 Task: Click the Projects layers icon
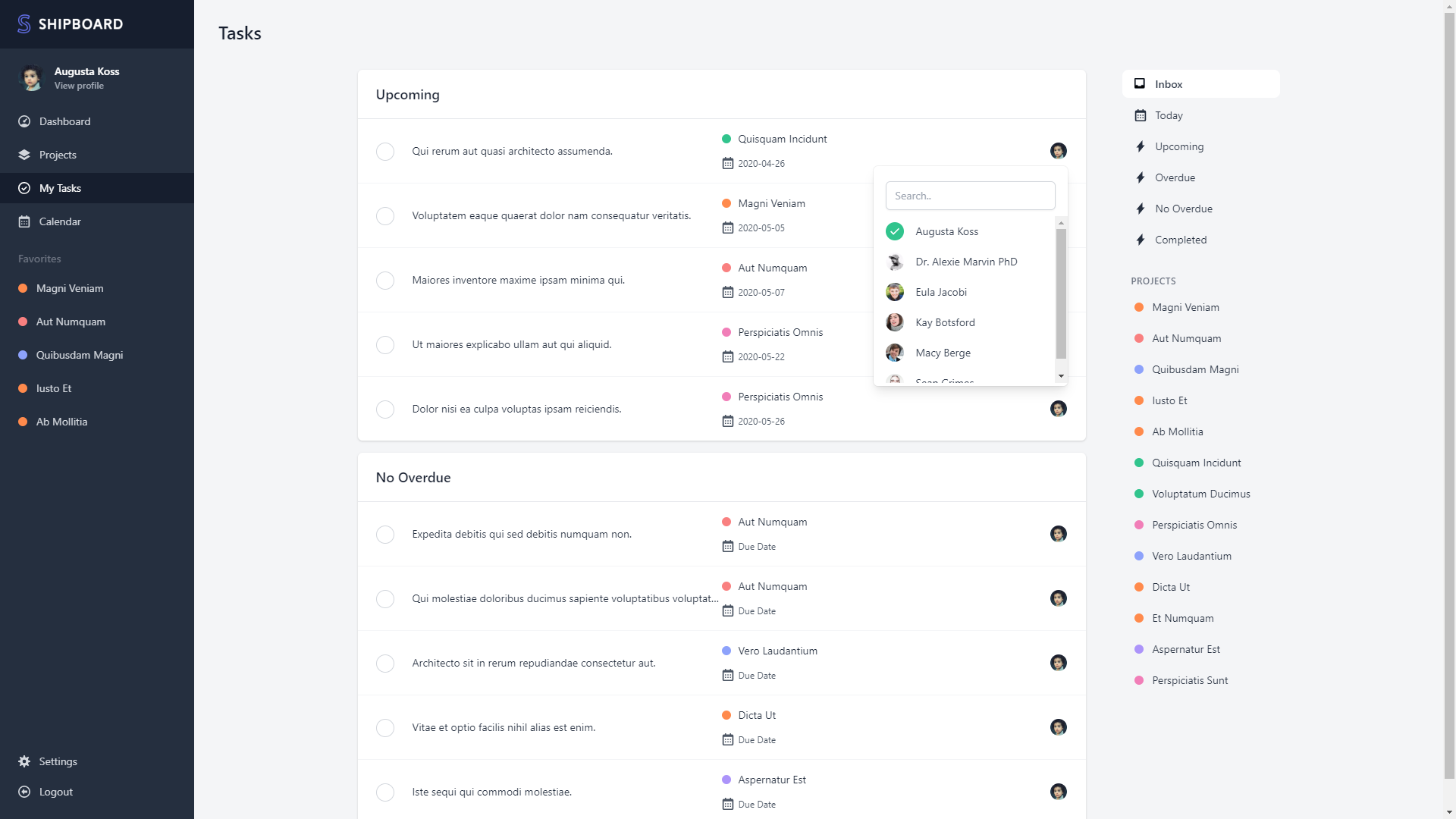coord(24,155)
